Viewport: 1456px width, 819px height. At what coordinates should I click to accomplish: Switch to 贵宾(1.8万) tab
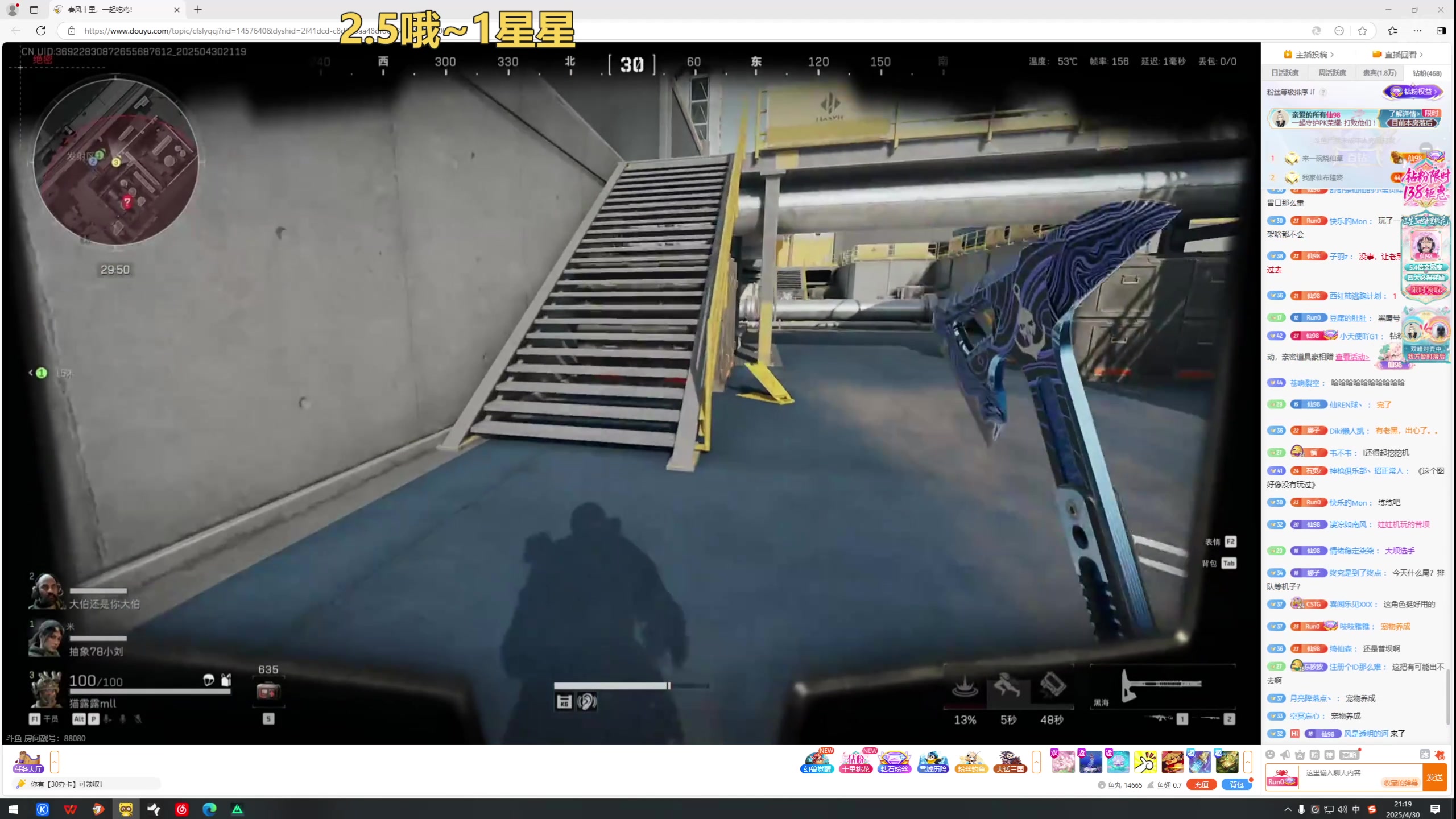1379,73
